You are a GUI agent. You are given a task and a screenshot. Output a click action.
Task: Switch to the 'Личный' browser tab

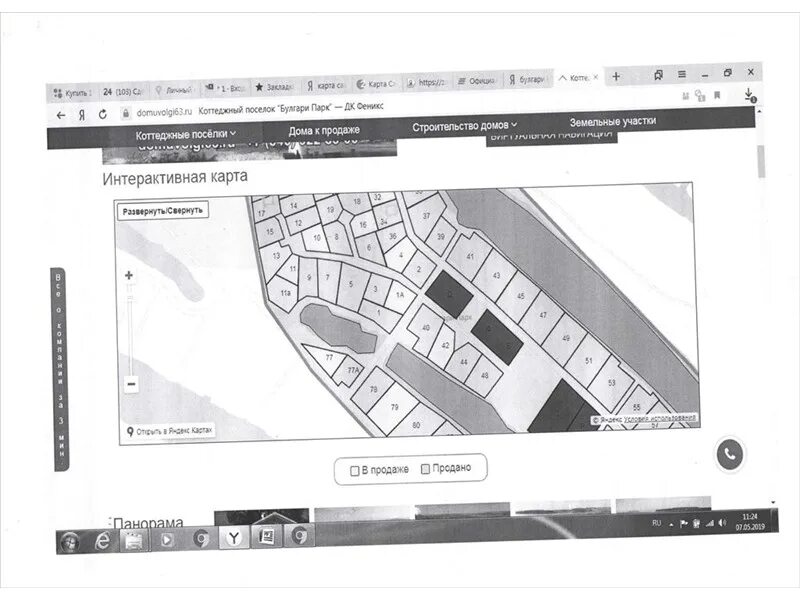point(174,90)
